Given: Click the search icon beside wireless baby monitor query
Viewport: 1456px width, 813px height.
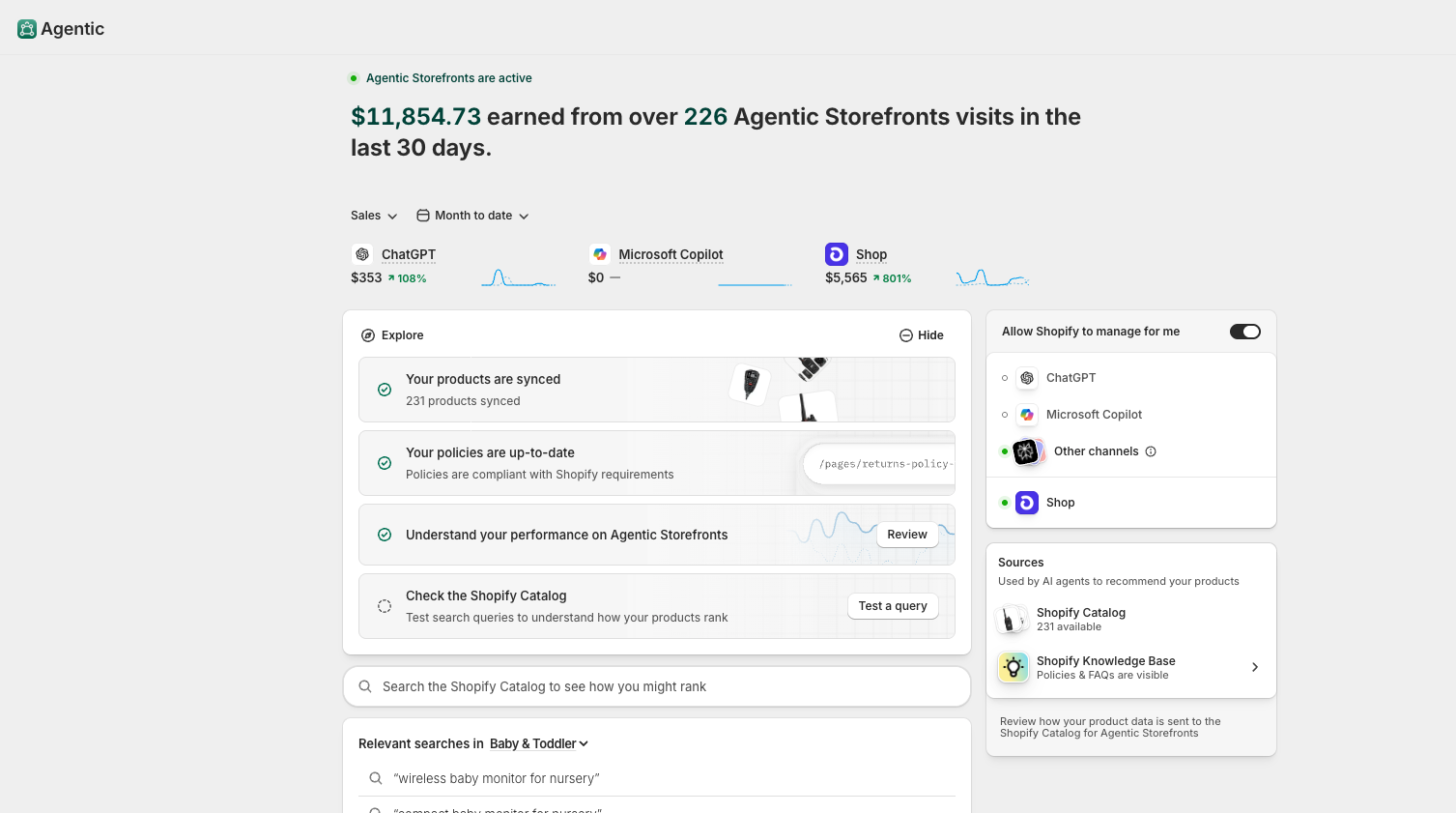Looking at the screenshot, I should (376, 778).
